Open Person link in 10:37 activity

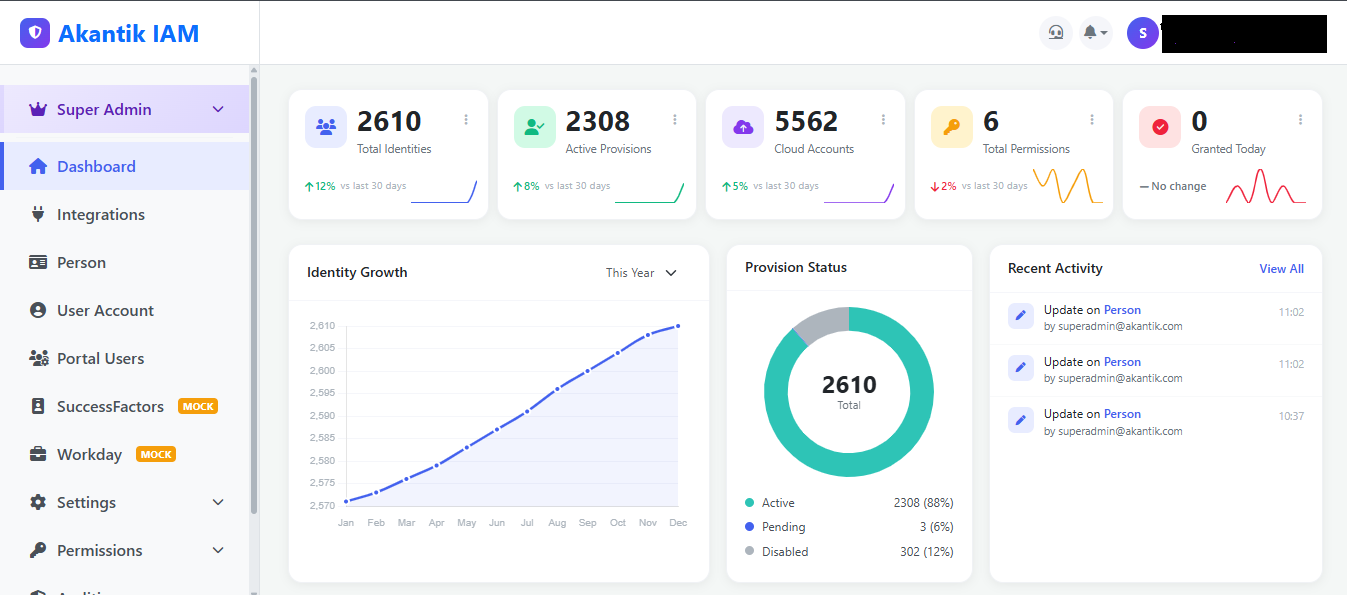tap(1122, 414)
